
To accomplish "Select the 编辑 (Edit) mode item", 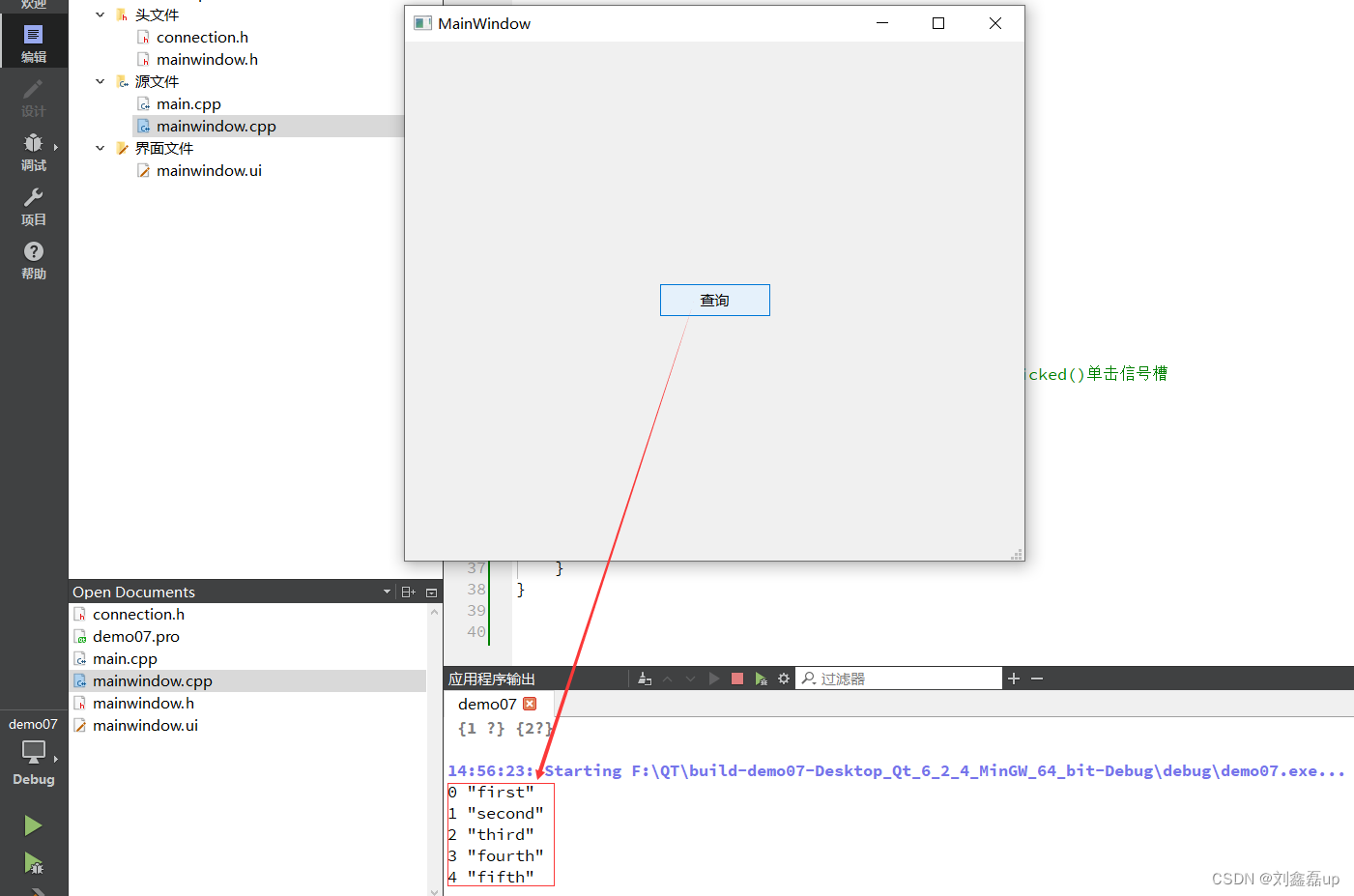I will click(x=33, y=42).
